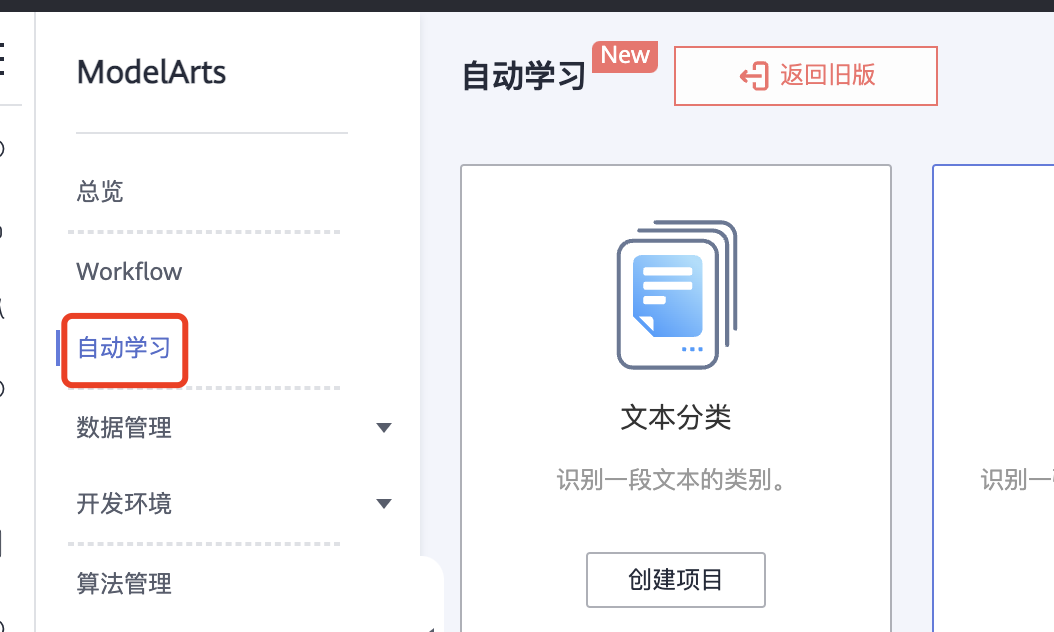Open the Workflow menu item
The width and height of the screenshot is (1054, 632).
tap(129, 272)
